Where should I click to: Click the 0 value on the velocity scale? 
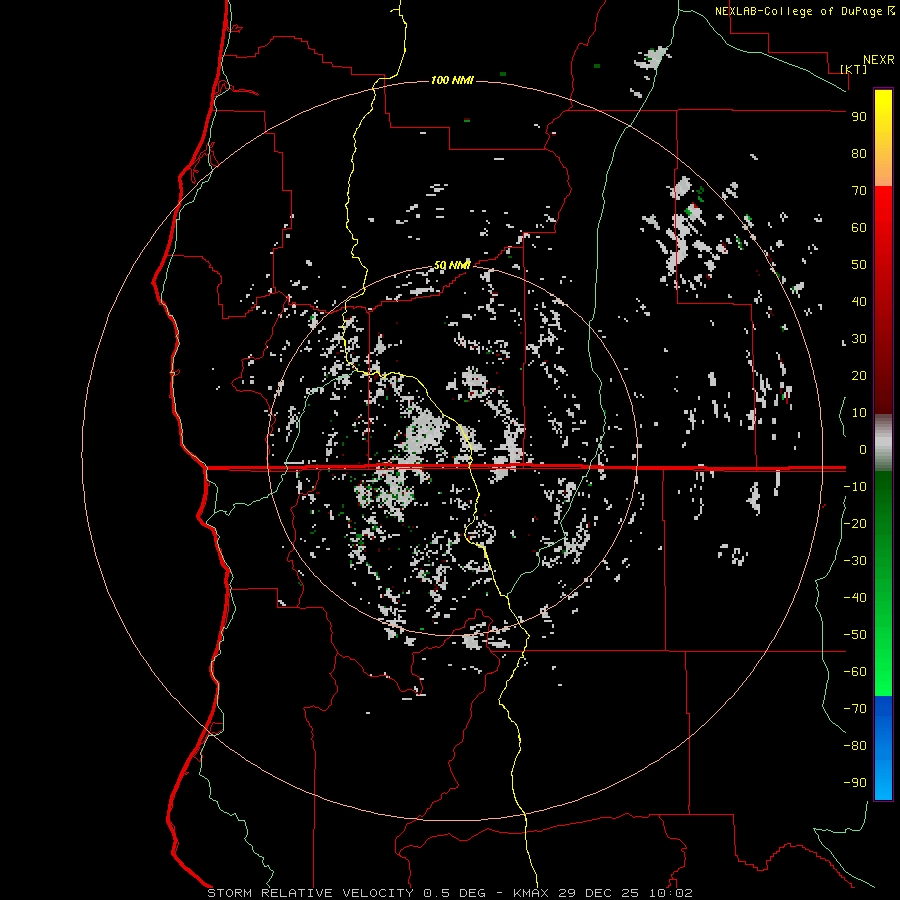pos(863,449)
